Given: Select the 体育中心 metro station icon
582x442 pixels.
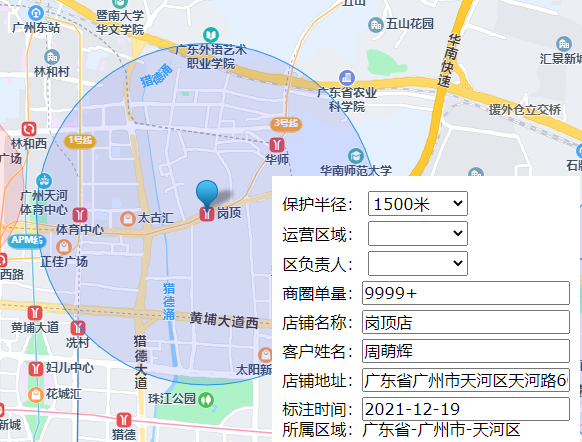Looking at the screenshot, I should [x=80, y=215].
